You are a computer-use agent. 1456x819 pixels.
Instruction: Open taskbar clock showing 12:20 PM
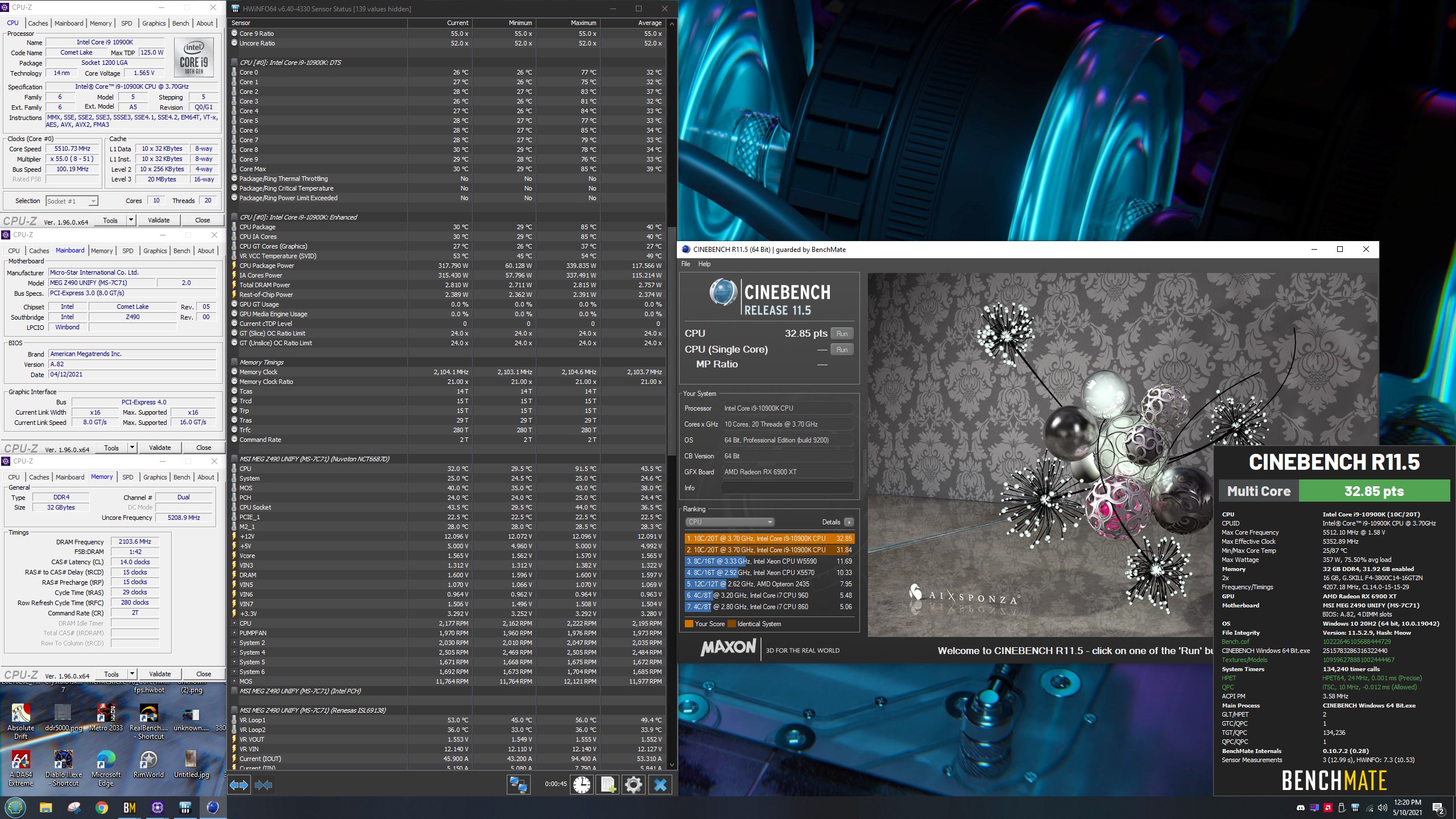point(1407,808)
